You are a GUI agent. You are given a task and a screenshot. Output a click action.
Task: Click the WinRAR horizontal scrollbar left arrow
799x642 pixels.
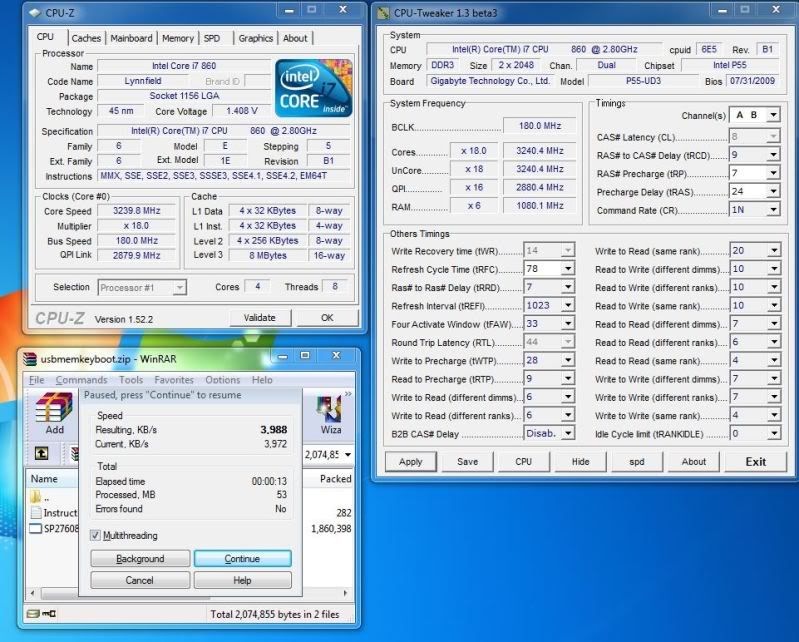coord(33,593)
